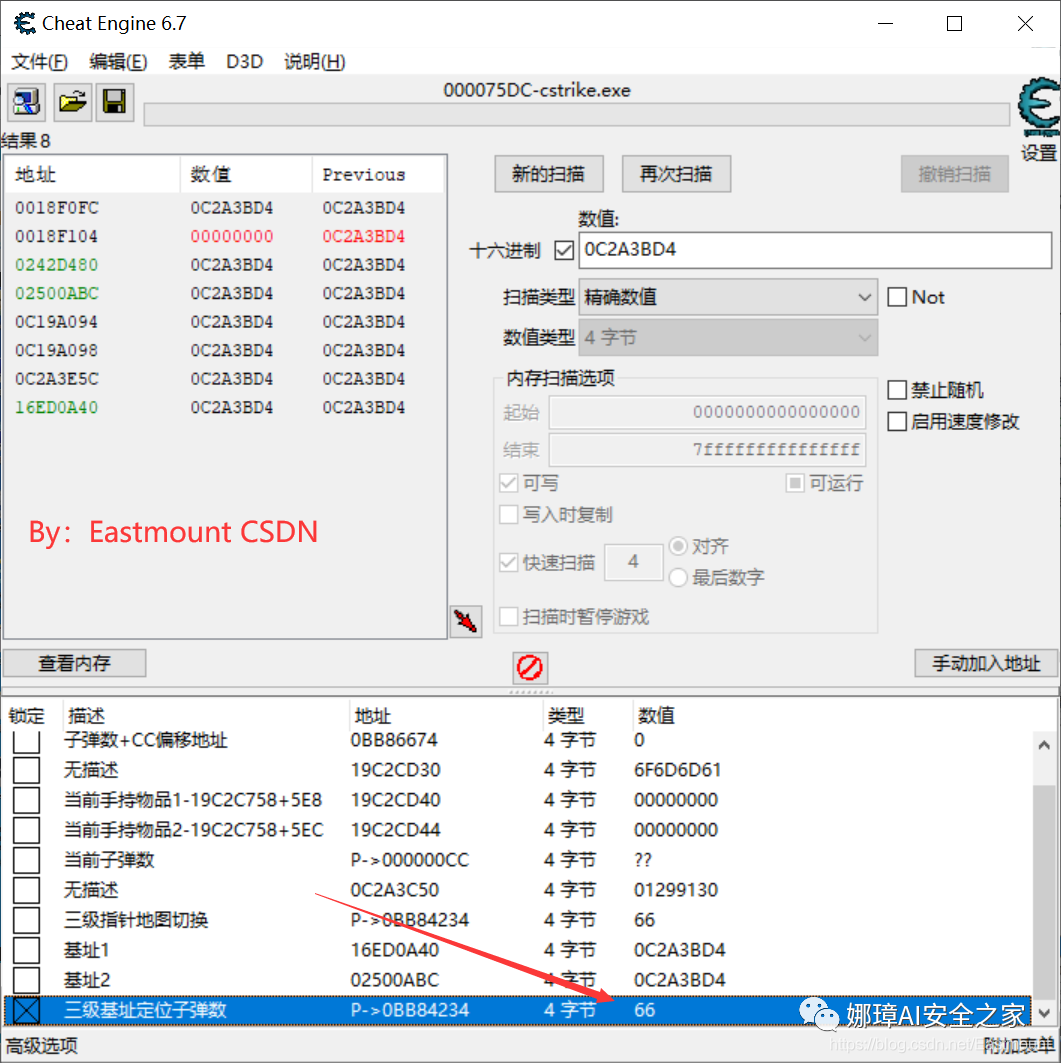Click the red arrow add-to-list icon

[x=466, y=622]
